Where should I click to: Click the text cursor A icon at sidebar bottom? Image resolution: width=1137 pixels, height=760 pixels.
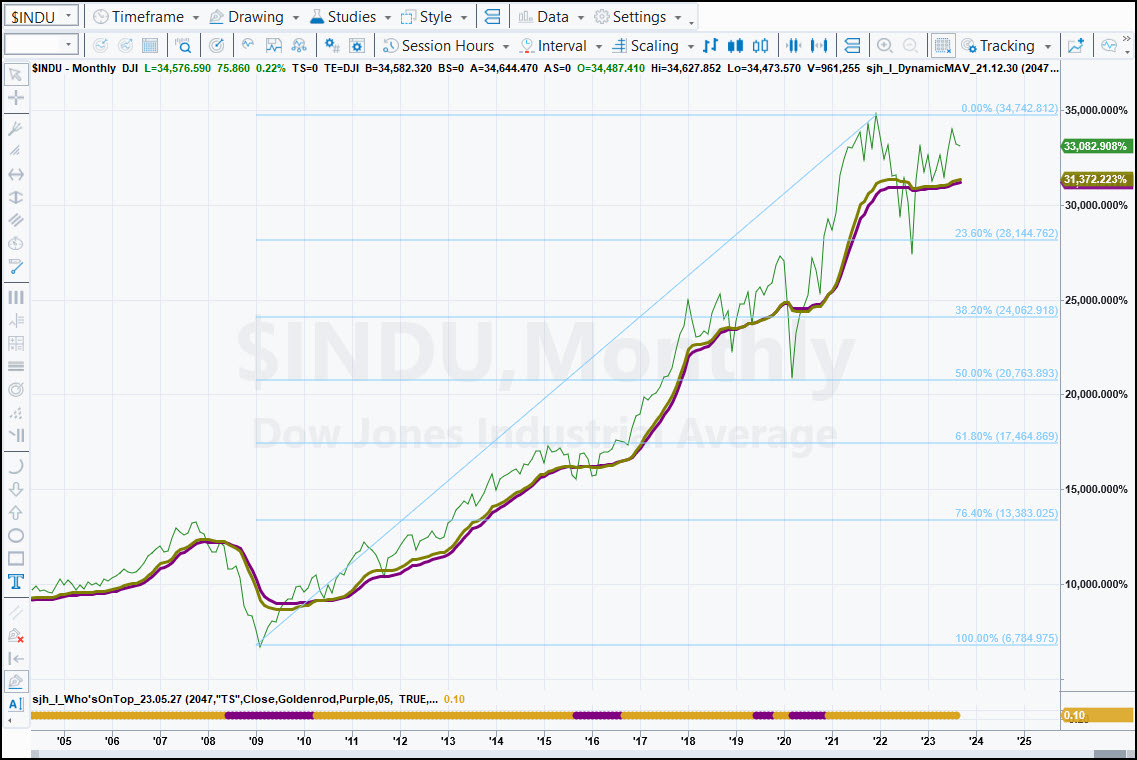[15, 703]
